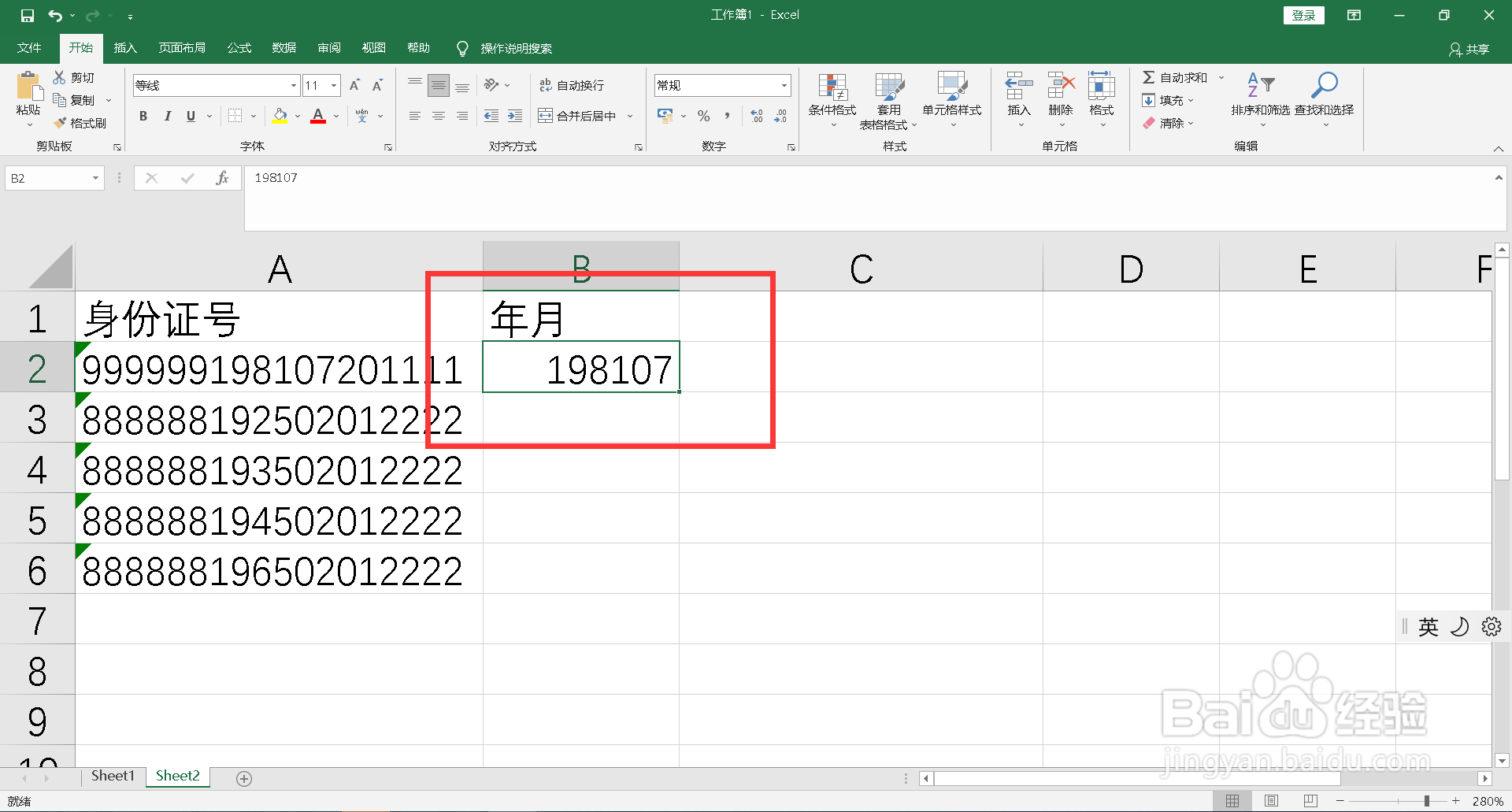Image resolution: width=1512 pixels, height=812 pixels.
Task: Apply comma thousands separator style
Action: pos(727,116)
